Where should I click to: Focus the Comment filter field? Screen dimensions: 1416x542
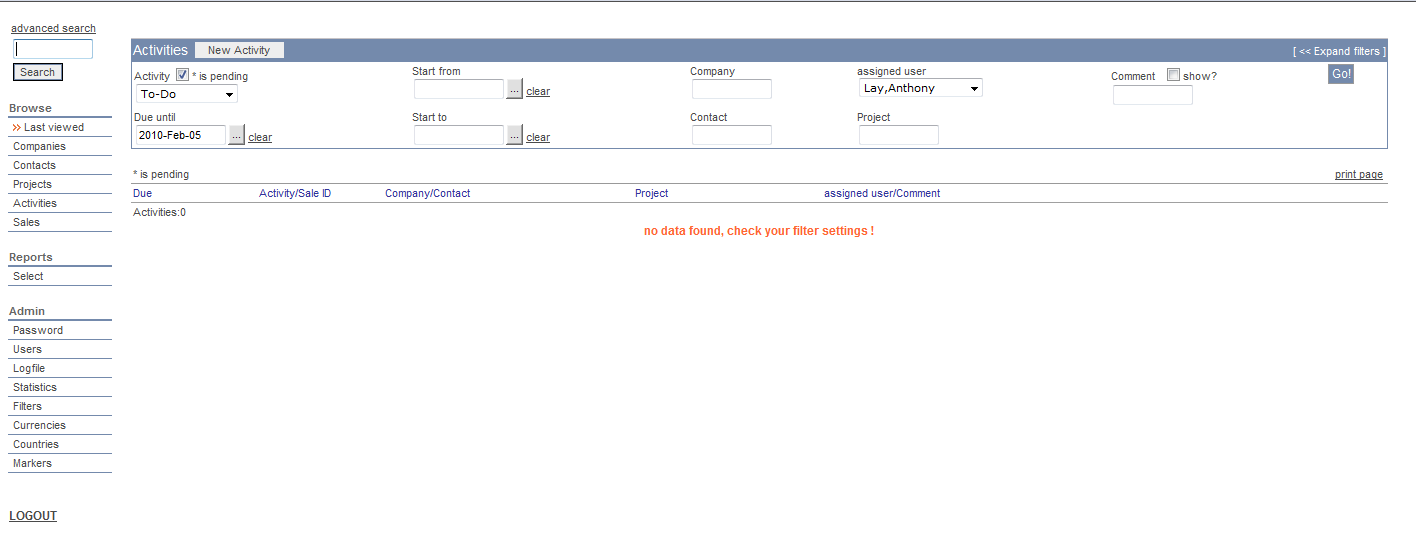pos(1153,95)
